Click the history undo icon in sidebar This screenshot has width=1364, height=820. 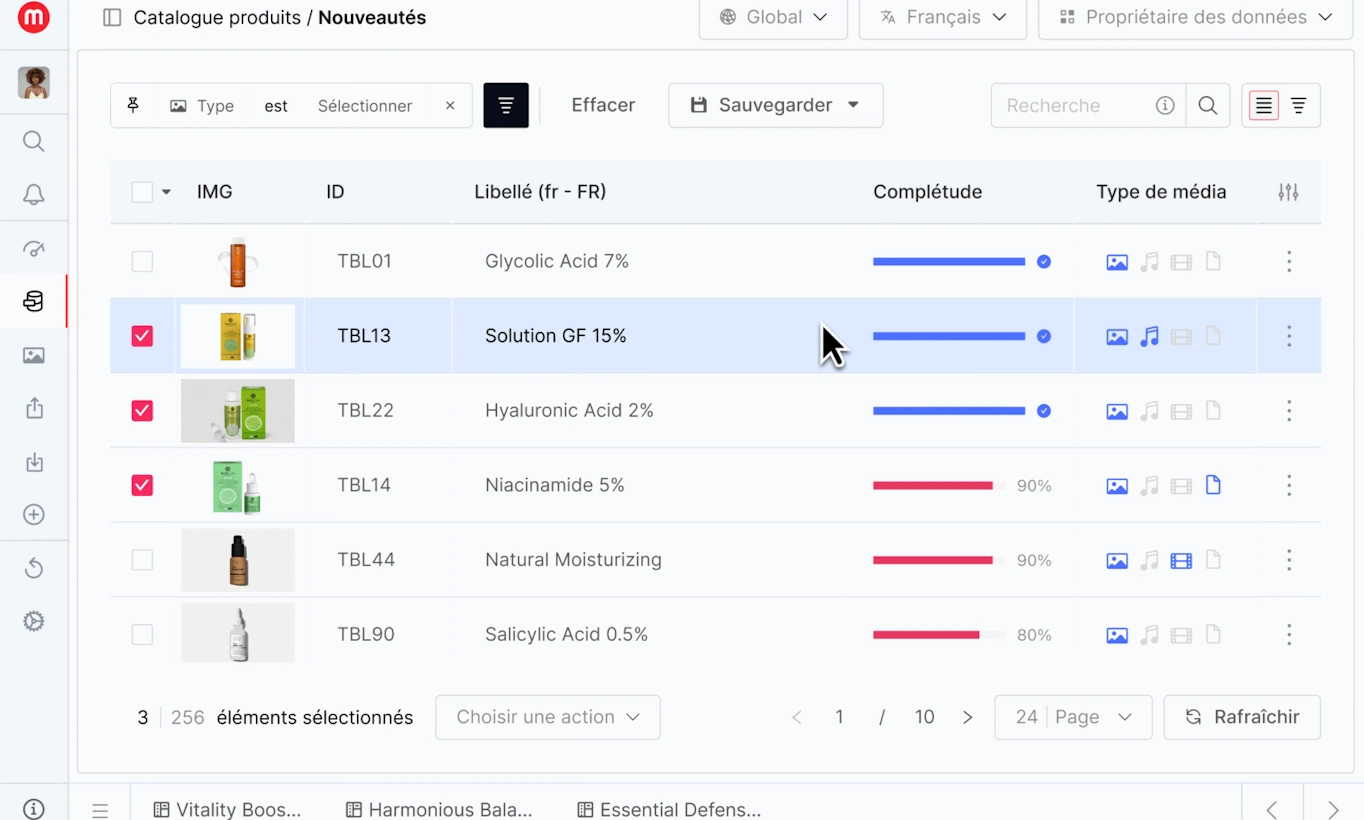[34, 568]
